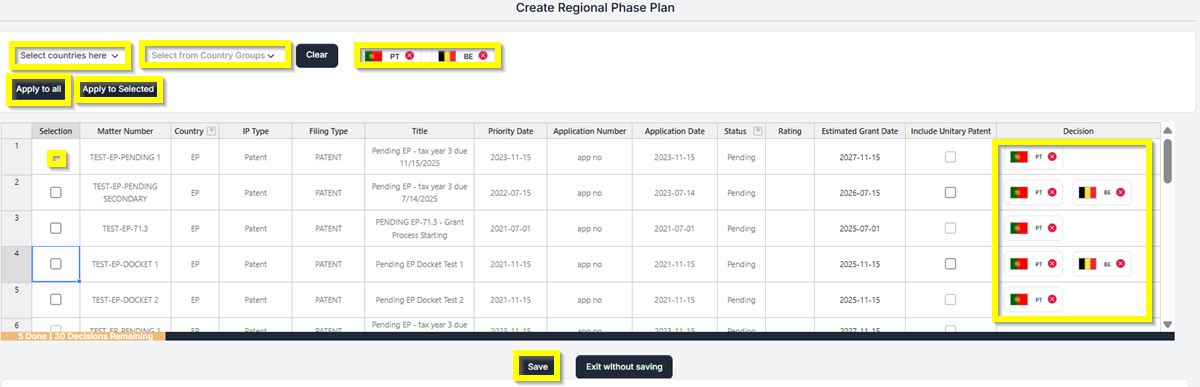Select row header number 2
Screen dimensions: 1200x387
[x=16, y=193]
